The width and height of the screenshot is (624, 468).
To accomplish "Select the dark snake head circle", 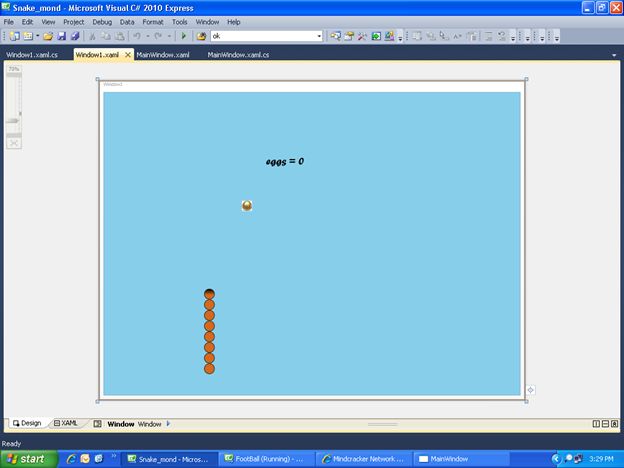I will pyautogui.click(x=209, y=294).
